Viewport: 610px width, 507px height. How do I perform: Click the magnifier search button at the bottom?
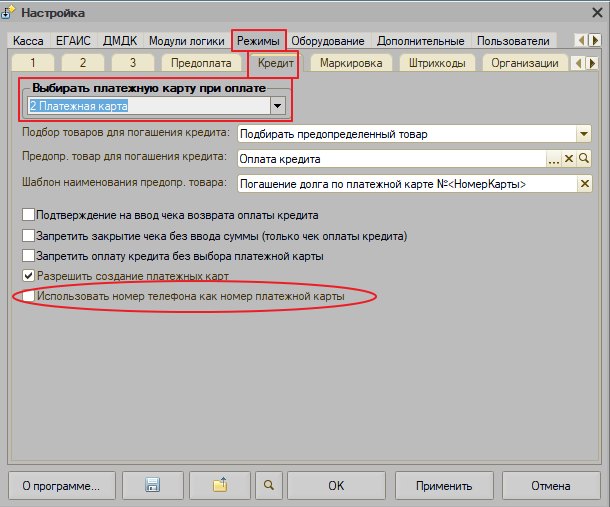[x=269, y=485]
